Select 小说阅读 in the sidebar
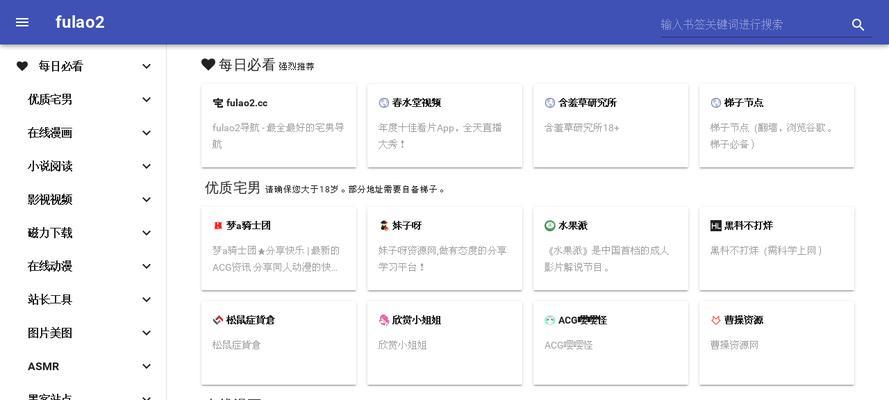Image resolution: width=889 pixels, height=400 pixels. [50, 167]
